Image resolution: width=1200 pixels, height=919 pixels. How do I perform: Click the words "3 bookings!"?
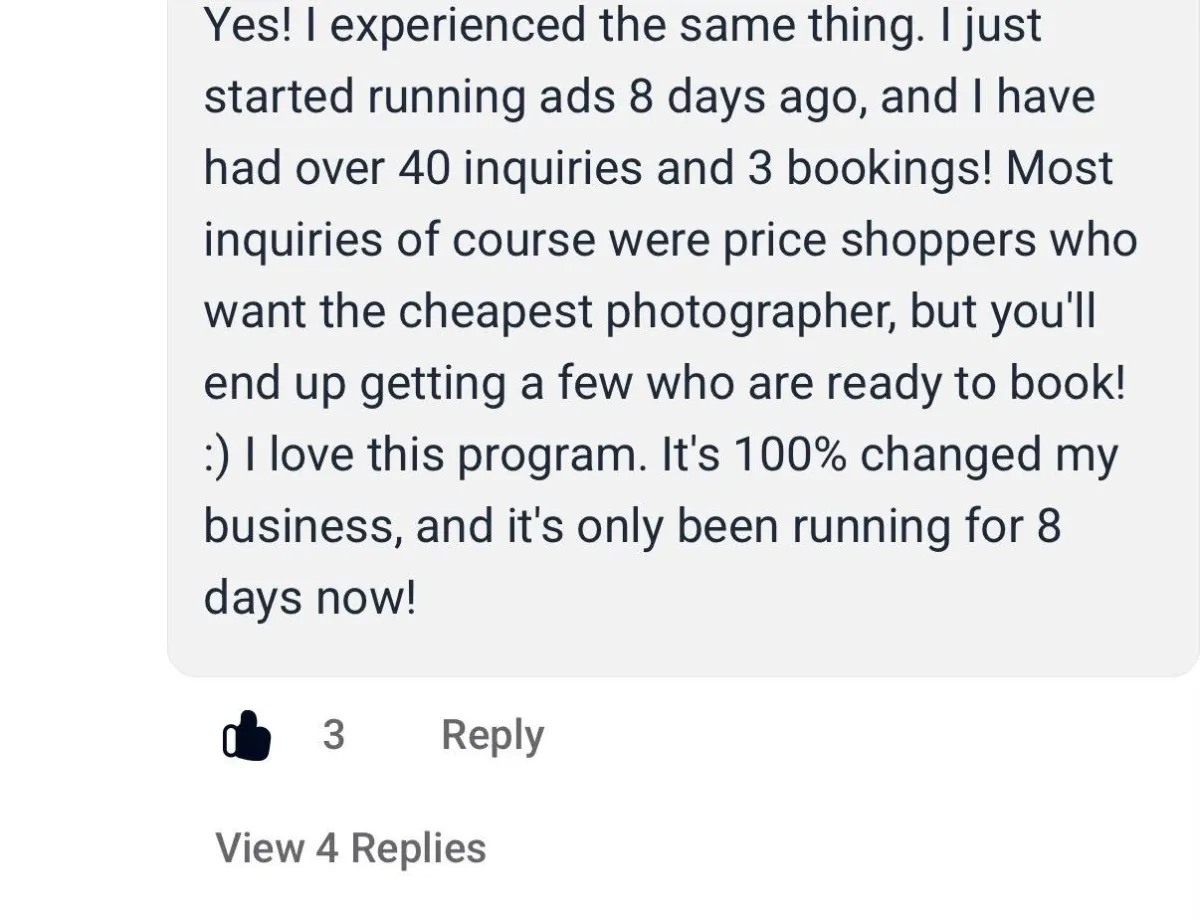click(x=870, y=169)
